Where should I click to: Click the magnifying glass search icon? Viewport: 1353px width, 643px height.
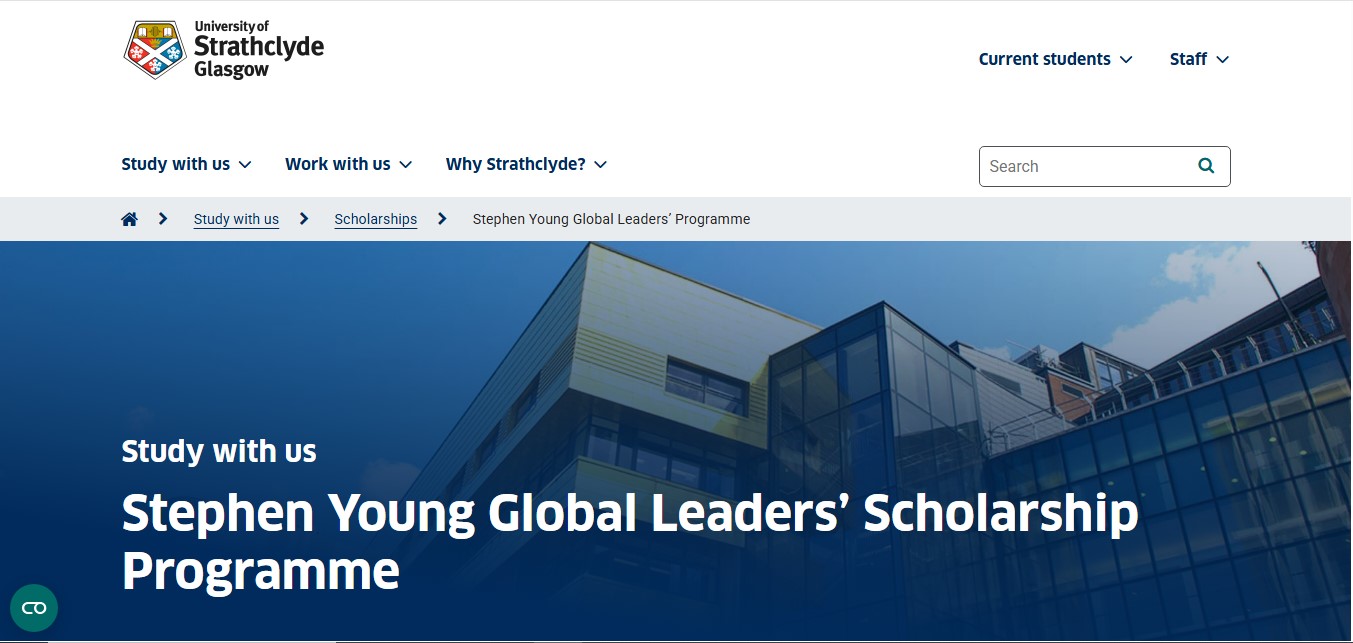point(1206,166)
